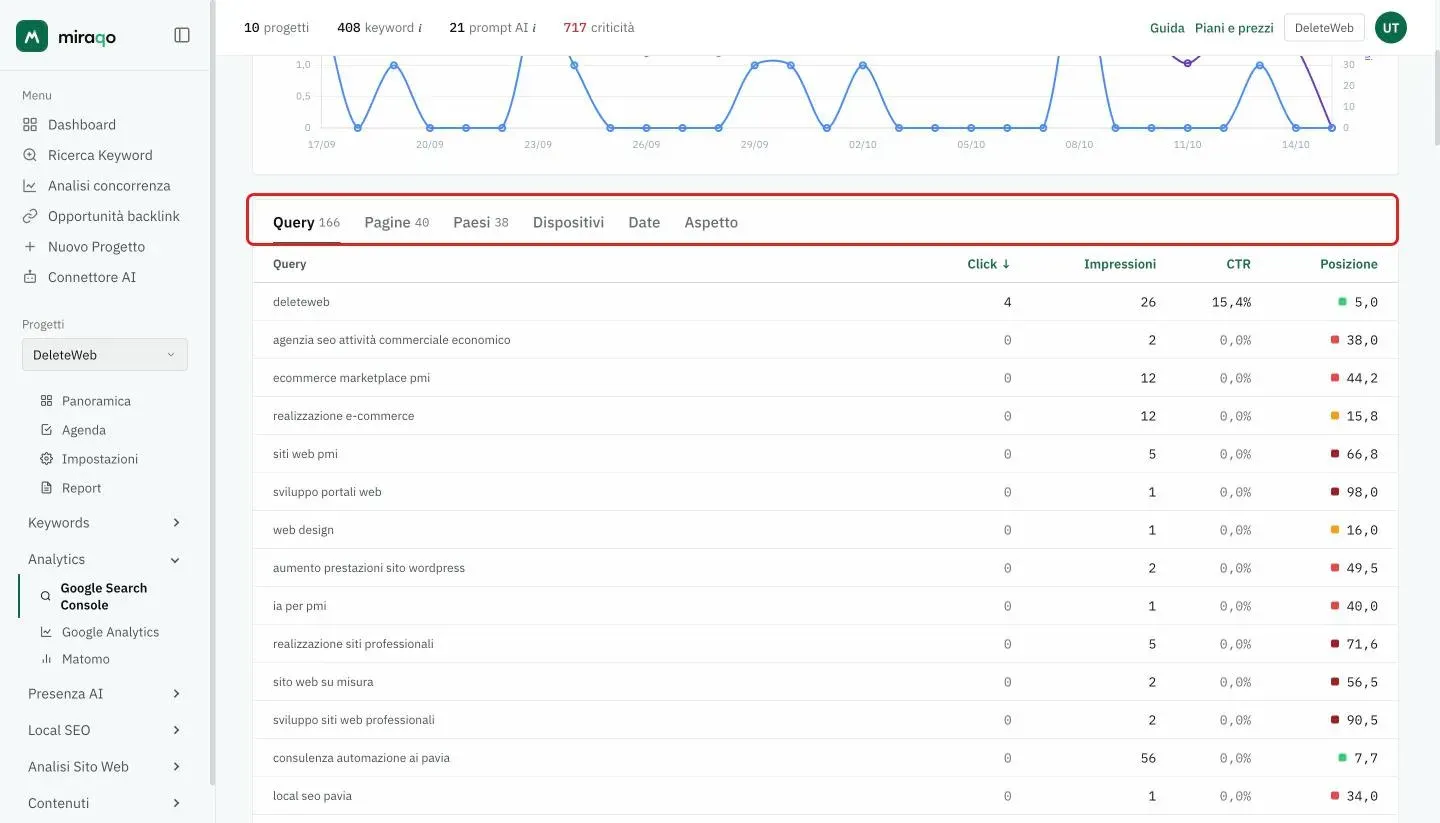Open Ricerca Keyword search icon

tap(29, 155)
